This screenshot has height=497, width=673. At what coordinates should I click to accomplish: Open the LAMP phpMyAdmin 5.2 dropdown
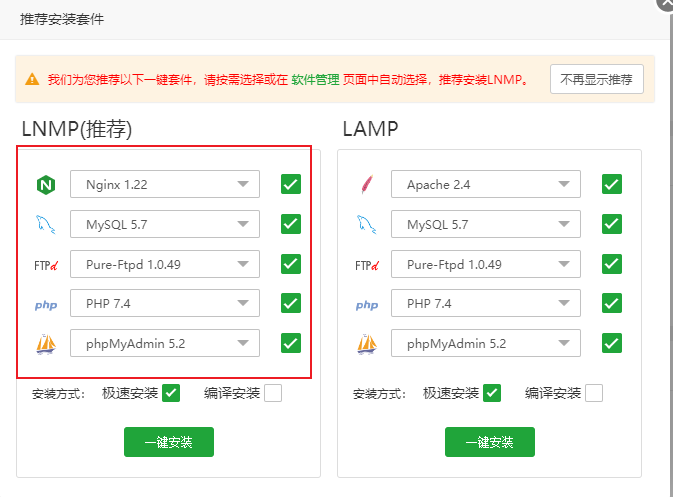click(x=486, y=343)
